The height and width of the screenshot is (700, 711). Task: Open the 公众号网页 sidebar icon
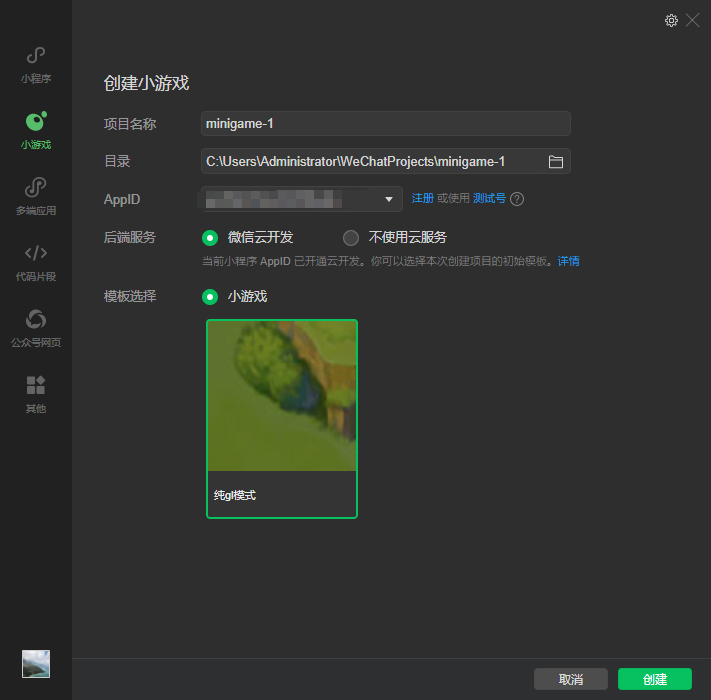tap(36, 320)
